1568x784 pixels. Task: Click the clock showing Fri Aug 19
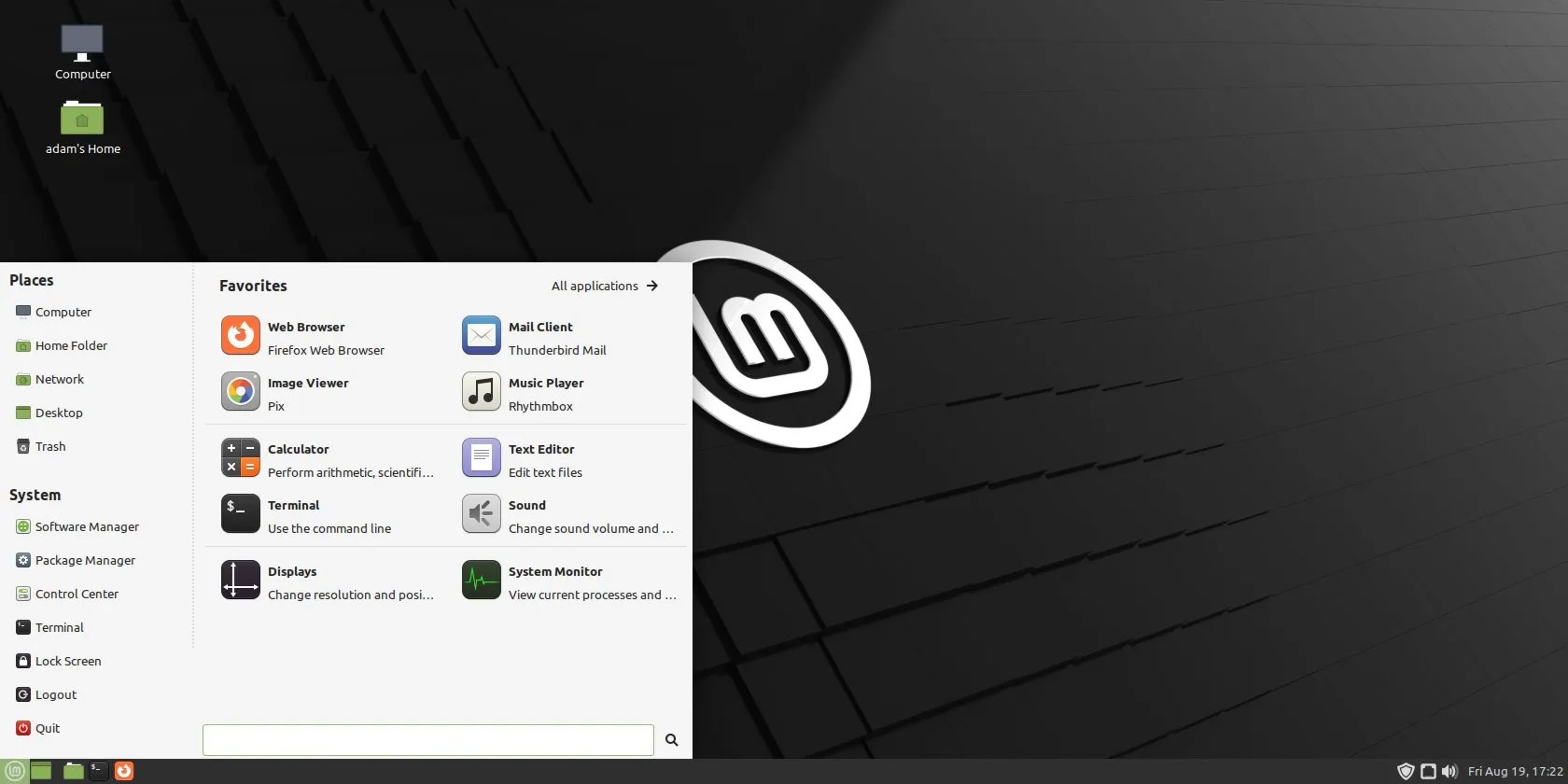(1515, 772)
